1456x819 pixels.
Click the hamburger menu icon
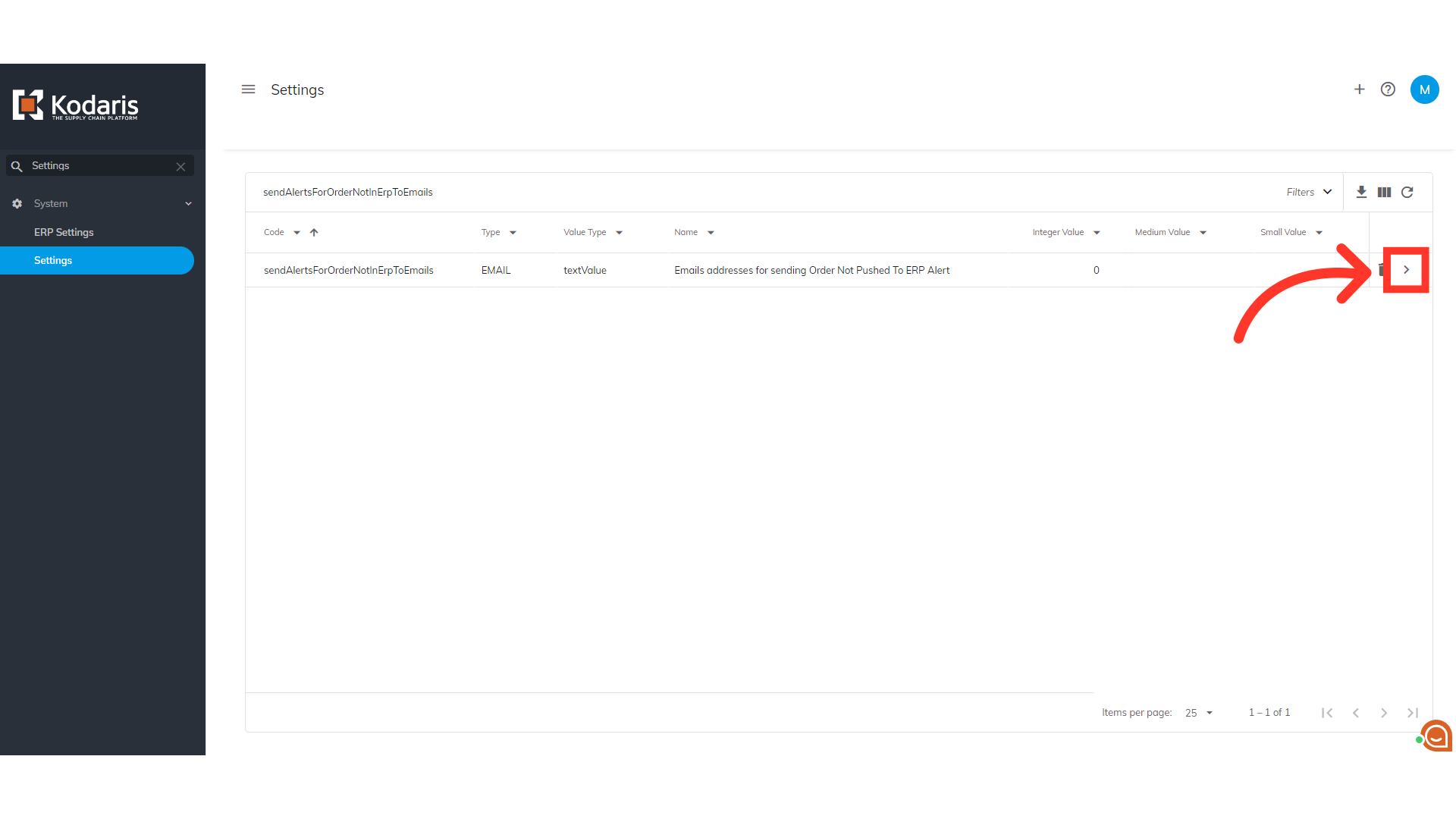pyautogui.click(x=248, y=89)
